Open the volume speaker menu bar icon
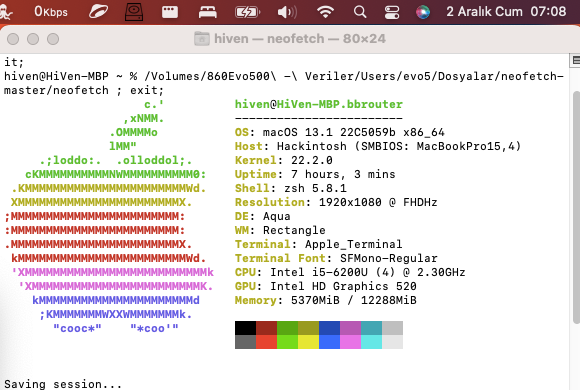580x390 pixels. 287,12
